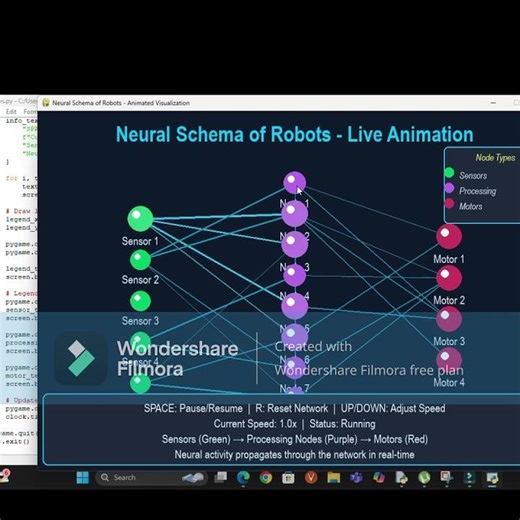Image resolution: width=520 pixels, height=520 pixels.
Task: Launch Microsoft Edge from the taskbar
Action: 243,478
